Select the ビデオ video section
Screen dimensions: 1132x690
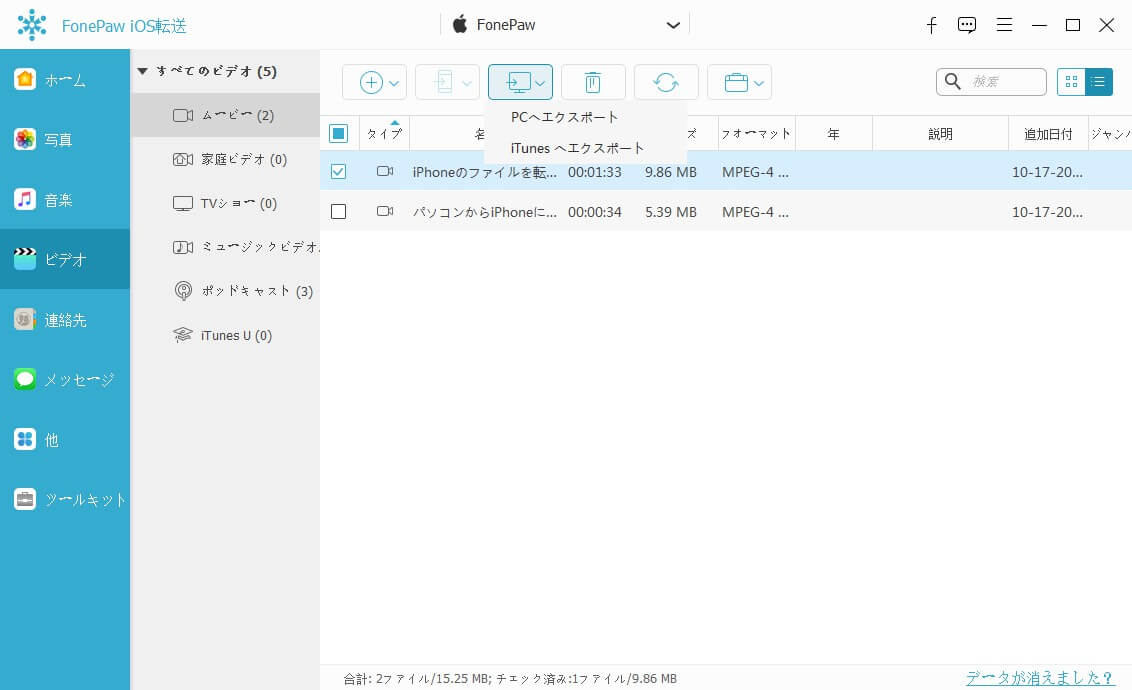tap(65, 259)
